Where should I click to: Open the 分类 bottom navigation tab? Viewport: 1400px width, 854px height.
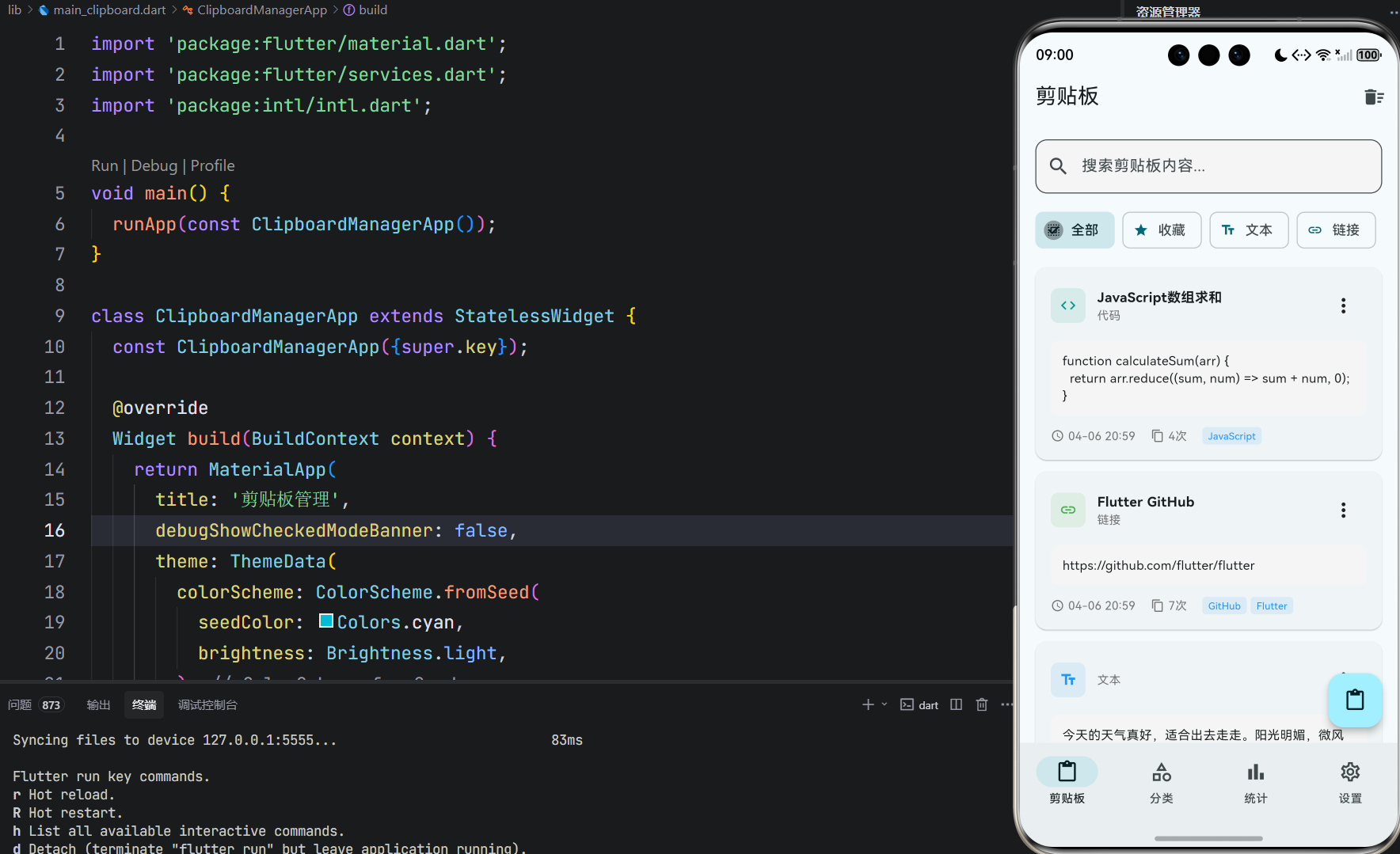(1162, 781)
